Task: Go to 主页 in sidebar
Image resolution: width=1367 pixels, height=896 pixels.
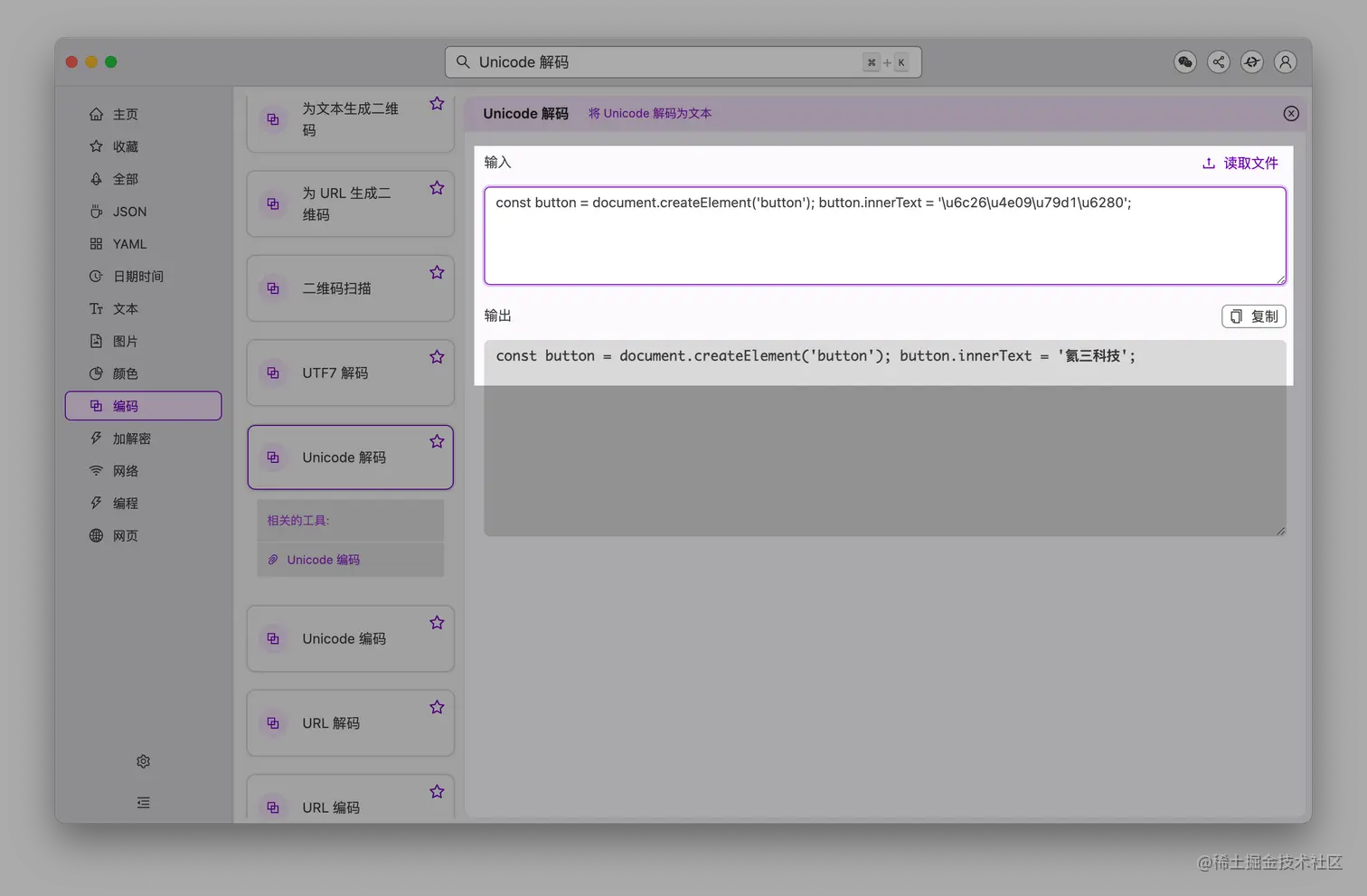Action: pyautogui.click(x=143, y=114)
